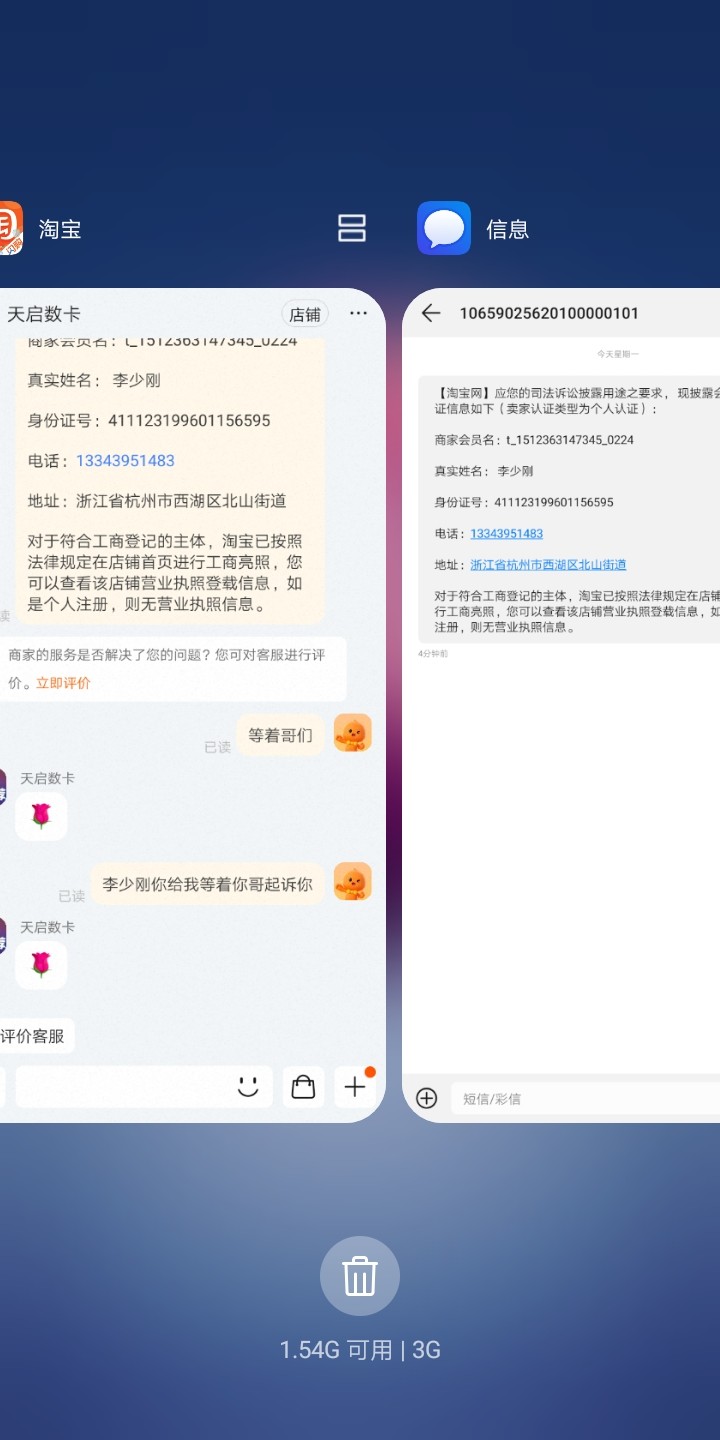Tap the back arrow in Messages
720x1440 pixels.
coord(431,313)
